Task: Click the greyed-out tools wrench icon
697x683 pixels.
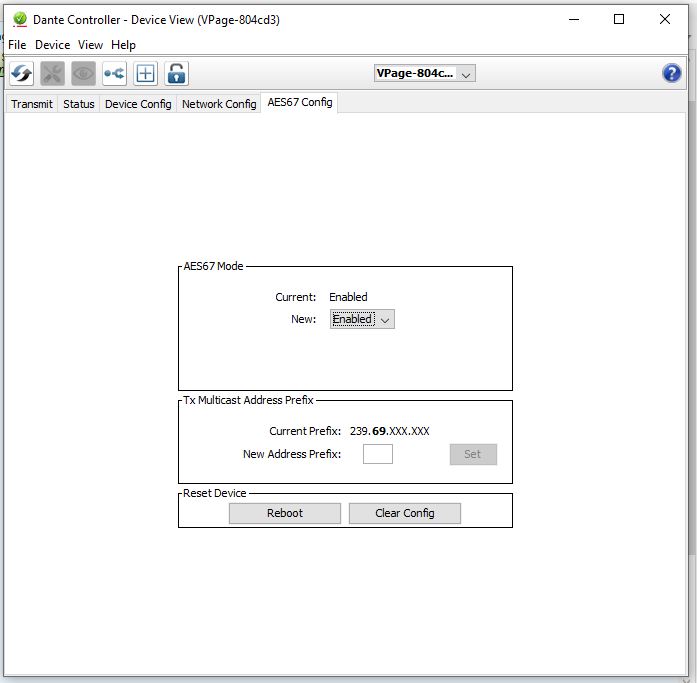Action: [x=52, y=73]
